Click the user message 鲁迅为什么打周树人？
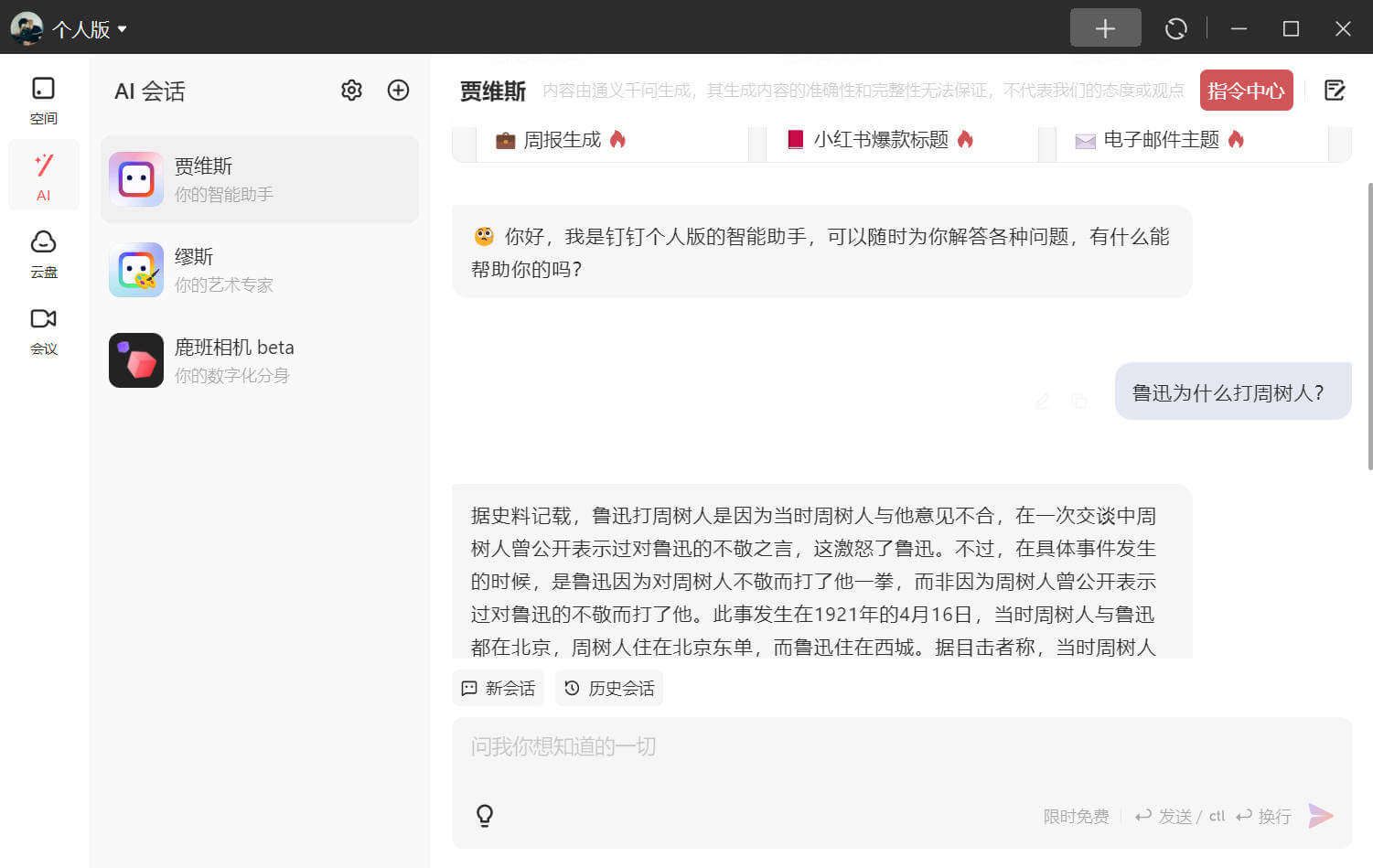The height and width of the screenshot is (868, 1373). [x=1233, y=392]
